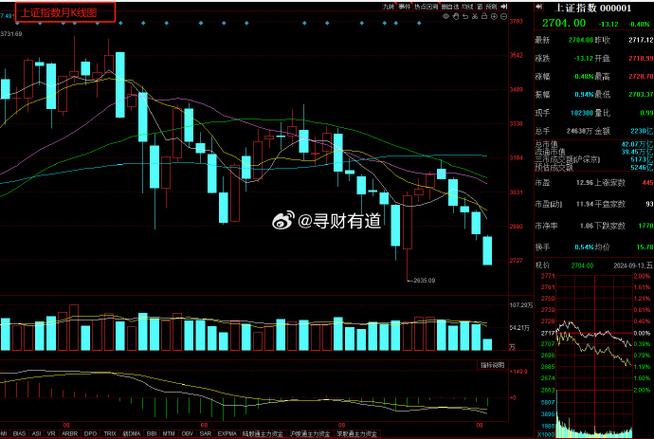Click the -13.12 change value beside 涨跌
This screenshot has height=439, width=654.
tap(583, 58)
